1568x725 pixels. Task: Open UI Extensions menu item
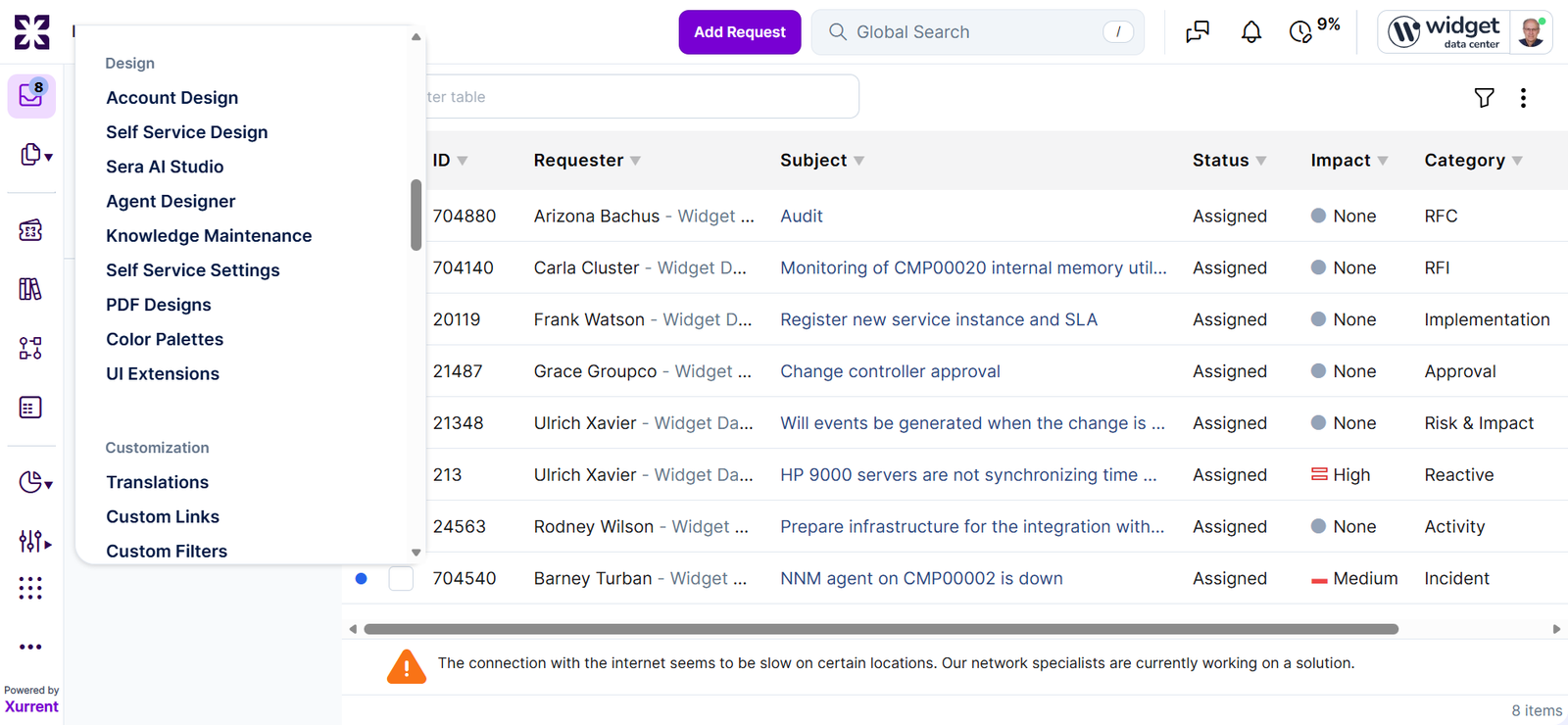163,373
